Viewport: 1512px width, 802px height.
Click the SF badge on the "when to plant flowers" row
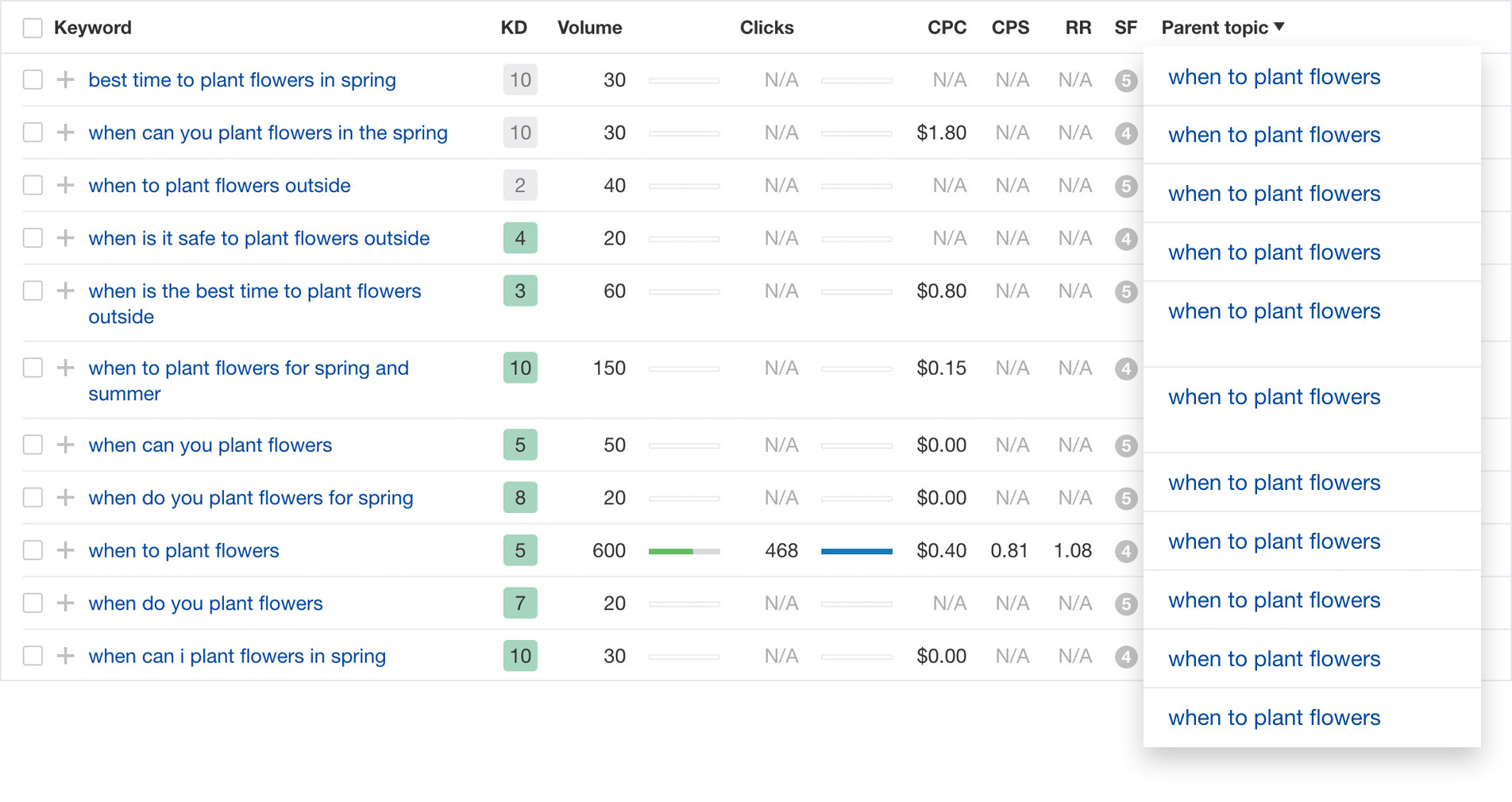pyautogui.click(x=1126, y=552)
